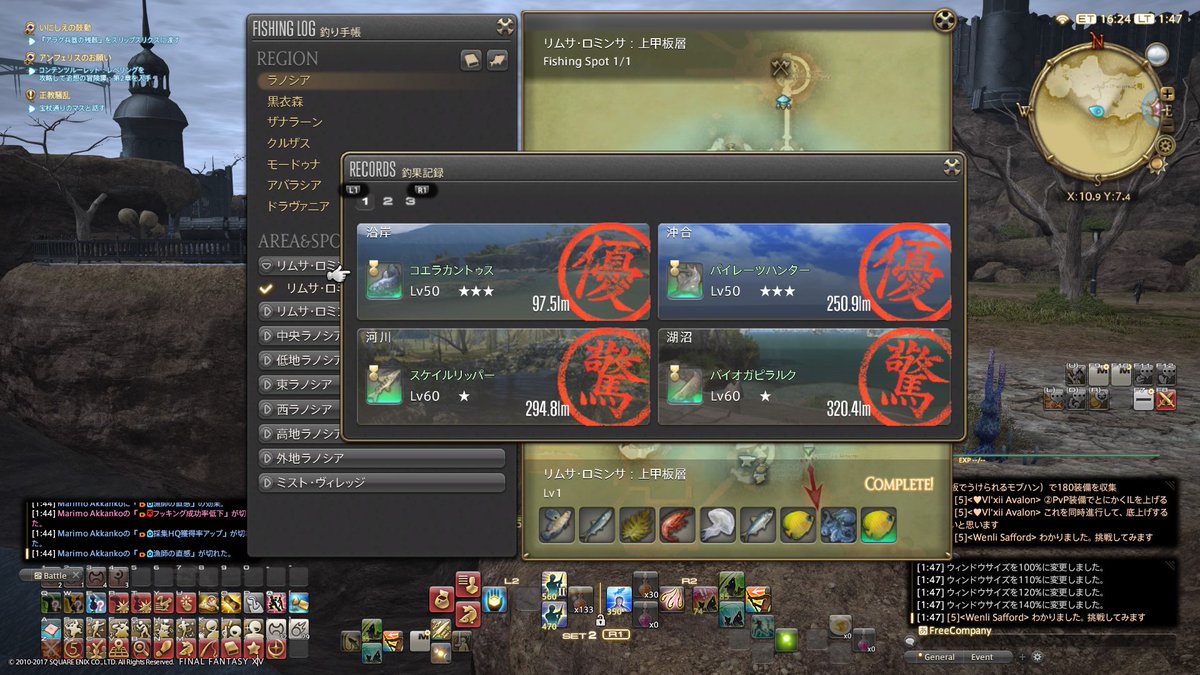The image size is (1200, 675).
Task: Click the アンフェリスのお願い quest entry
Action: tap(73, 59)
